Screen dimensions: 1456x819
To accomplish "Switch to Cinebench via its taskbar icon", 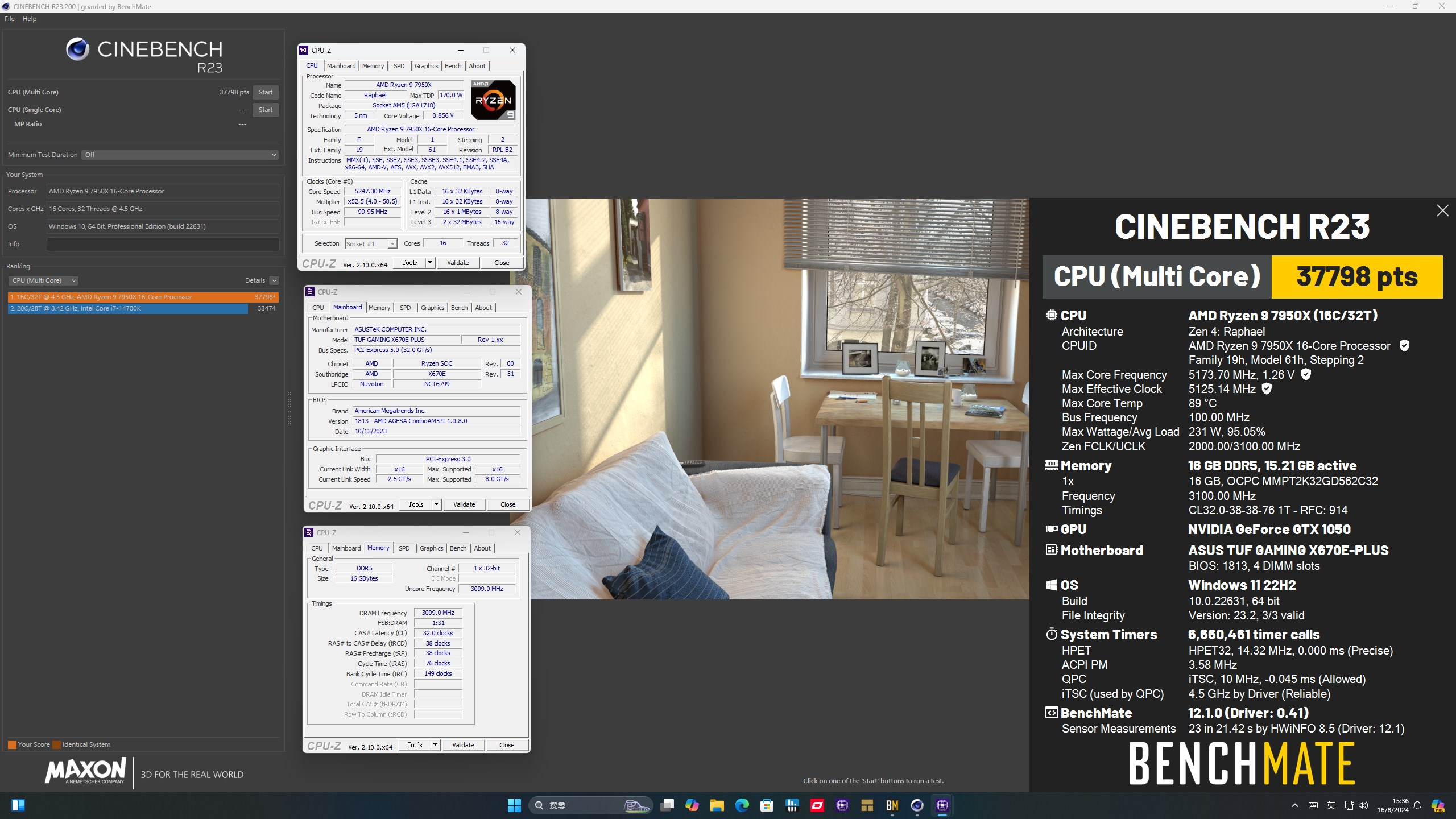I will click(917, 805).
